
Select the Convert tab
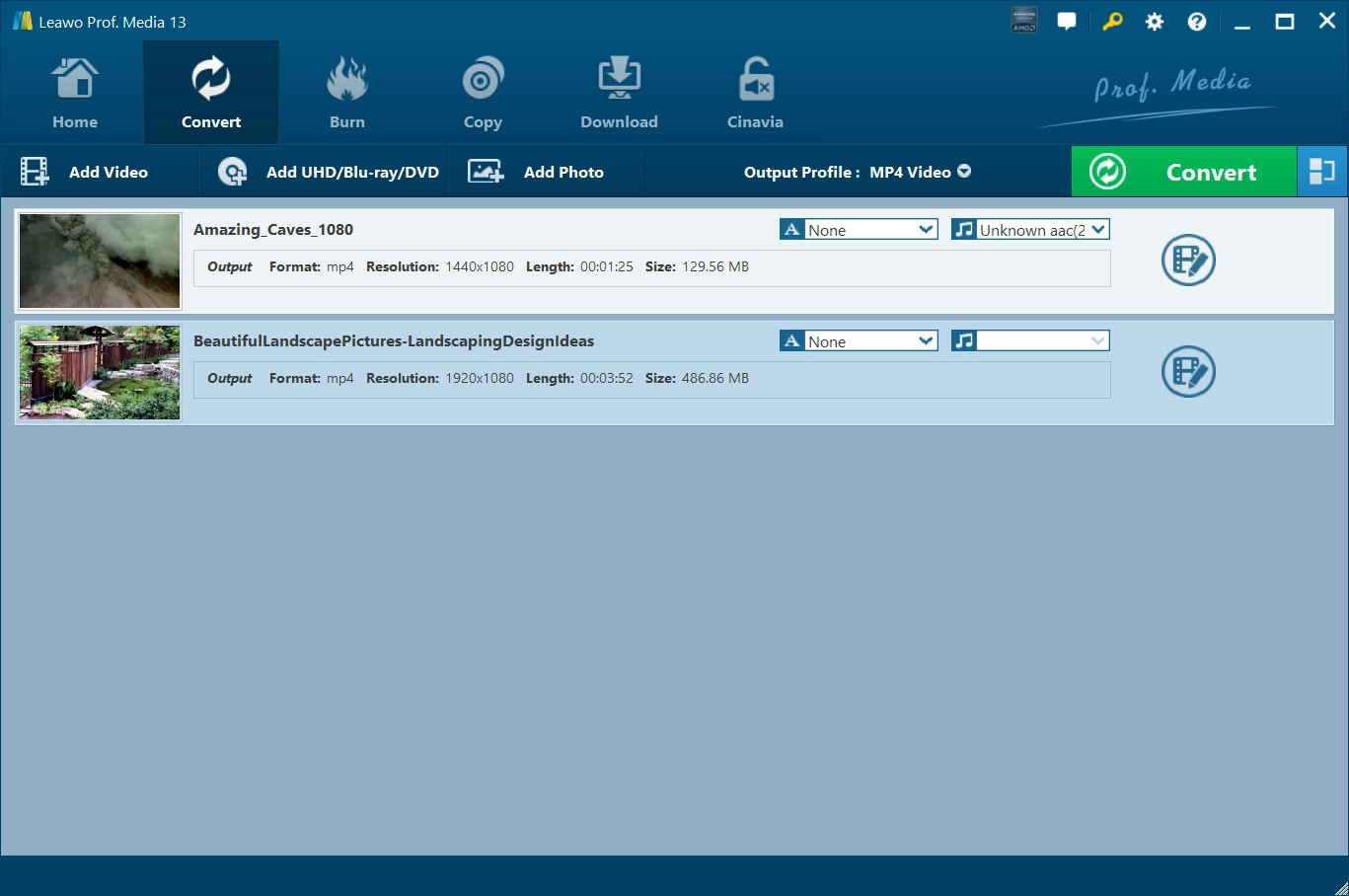pyautogui.click(x=211, y=94)
